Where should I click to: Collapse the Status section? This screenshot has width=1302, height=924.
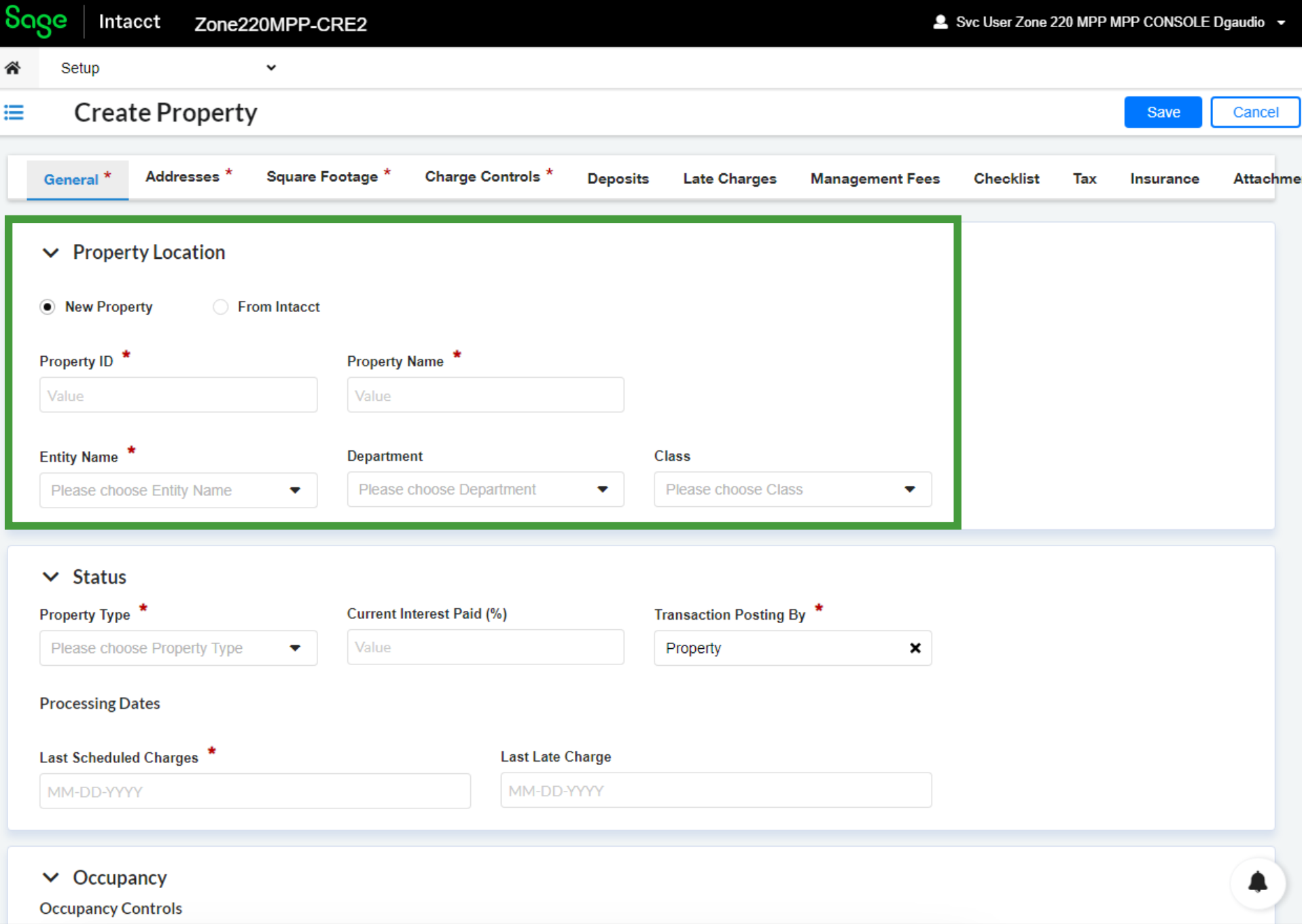(50, 577)
